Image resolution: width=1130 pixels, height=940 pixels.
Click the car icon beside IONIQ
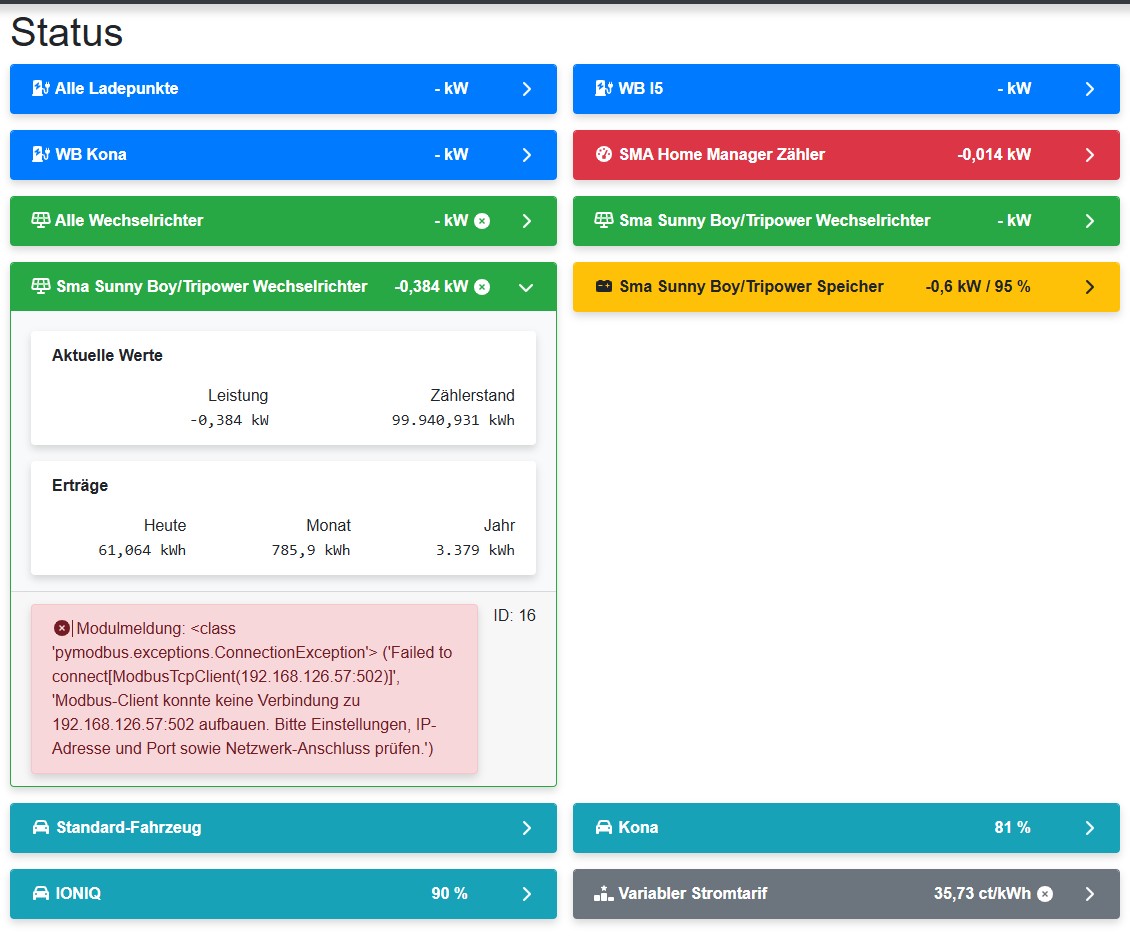41,894
